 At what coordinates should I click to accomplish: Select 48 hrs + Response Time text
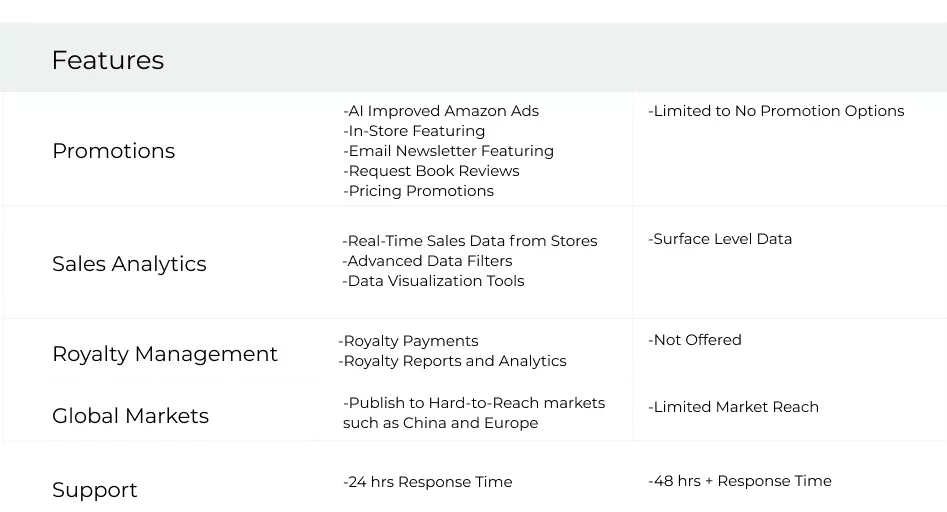740,481
